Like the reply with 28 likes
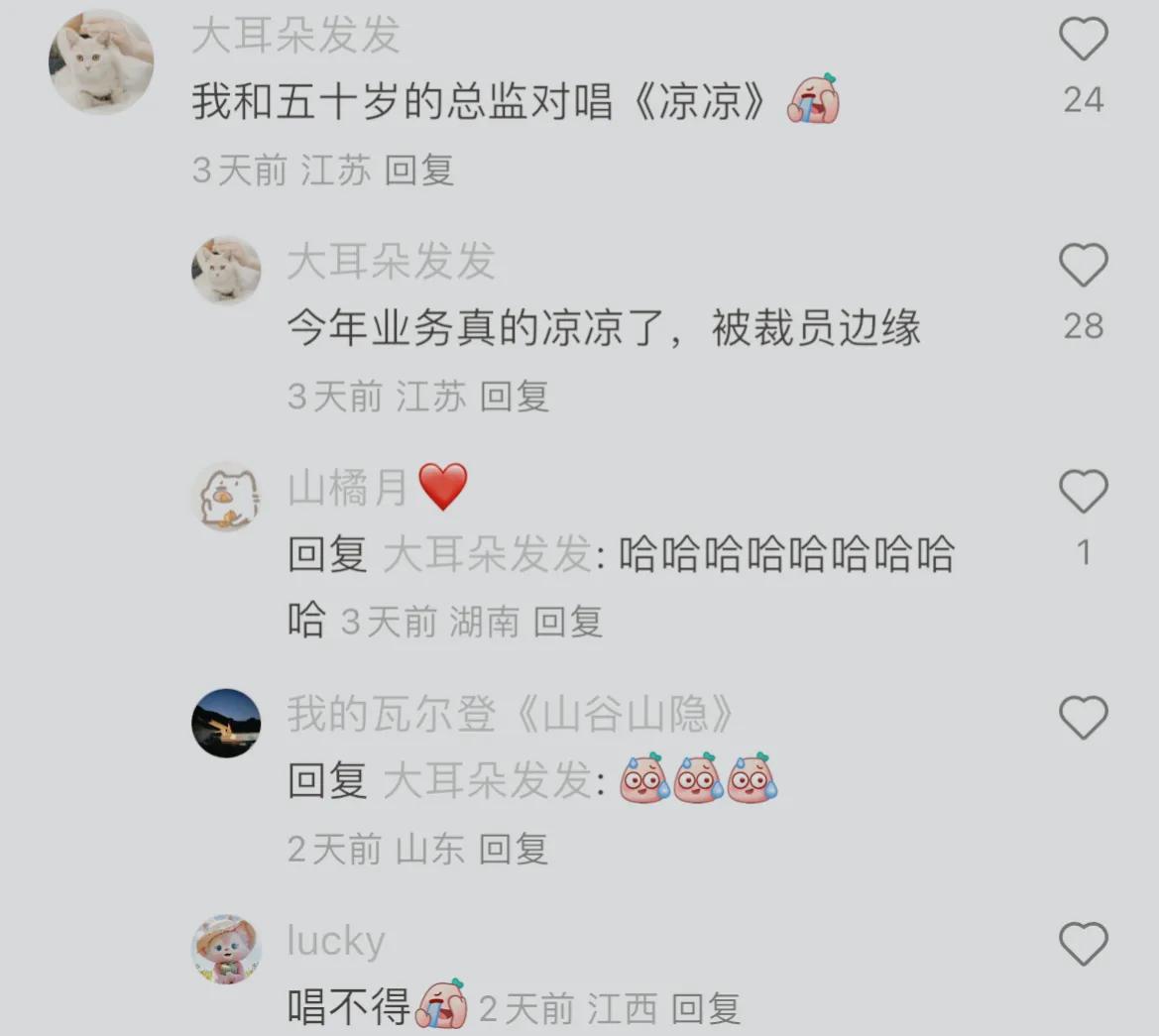Image resolution: width=1159 pixels, height=1036 pixels. 1084,266
